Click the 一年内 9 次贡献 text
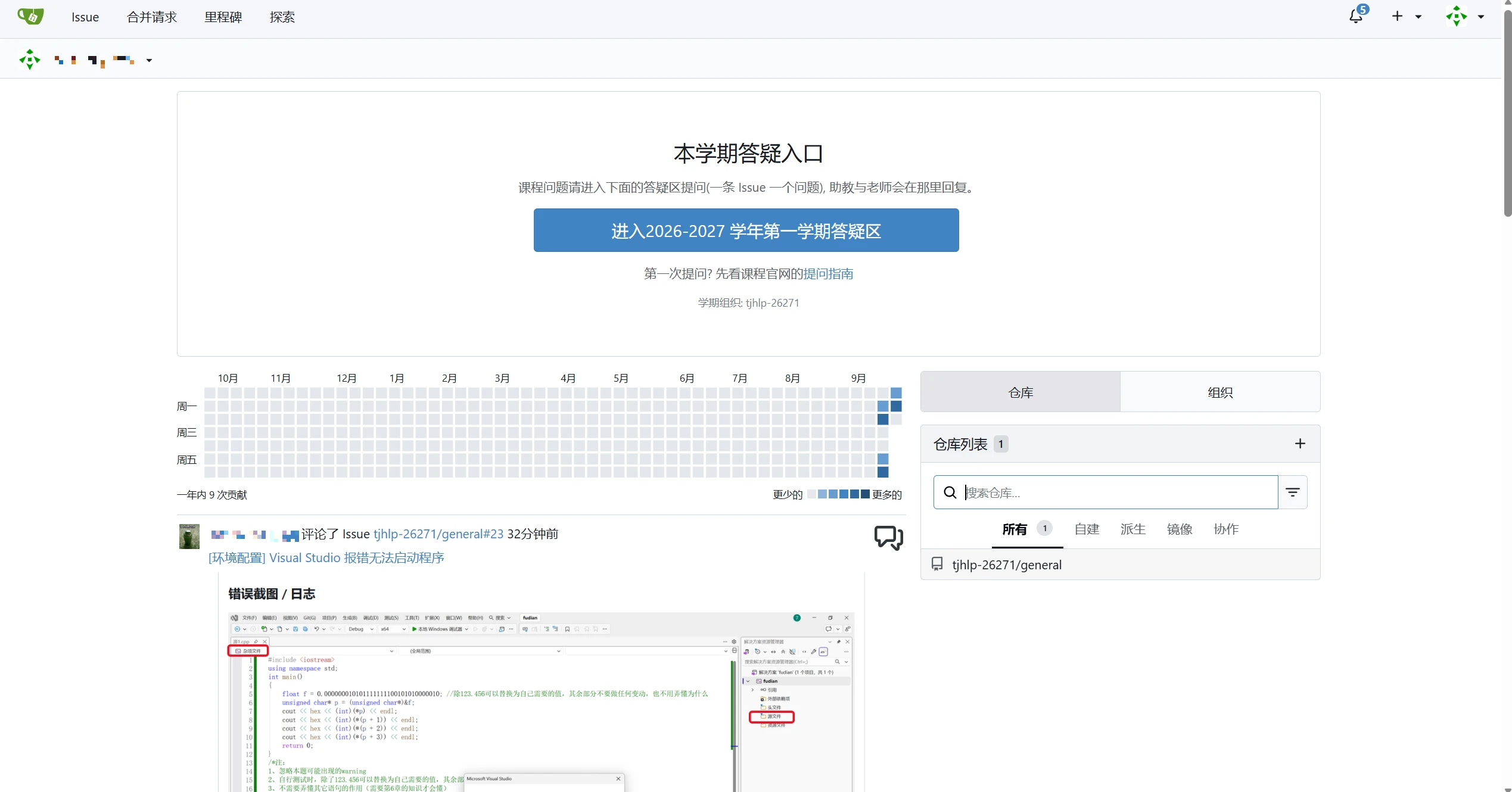 pyautogui.click(x=211, y=495)
